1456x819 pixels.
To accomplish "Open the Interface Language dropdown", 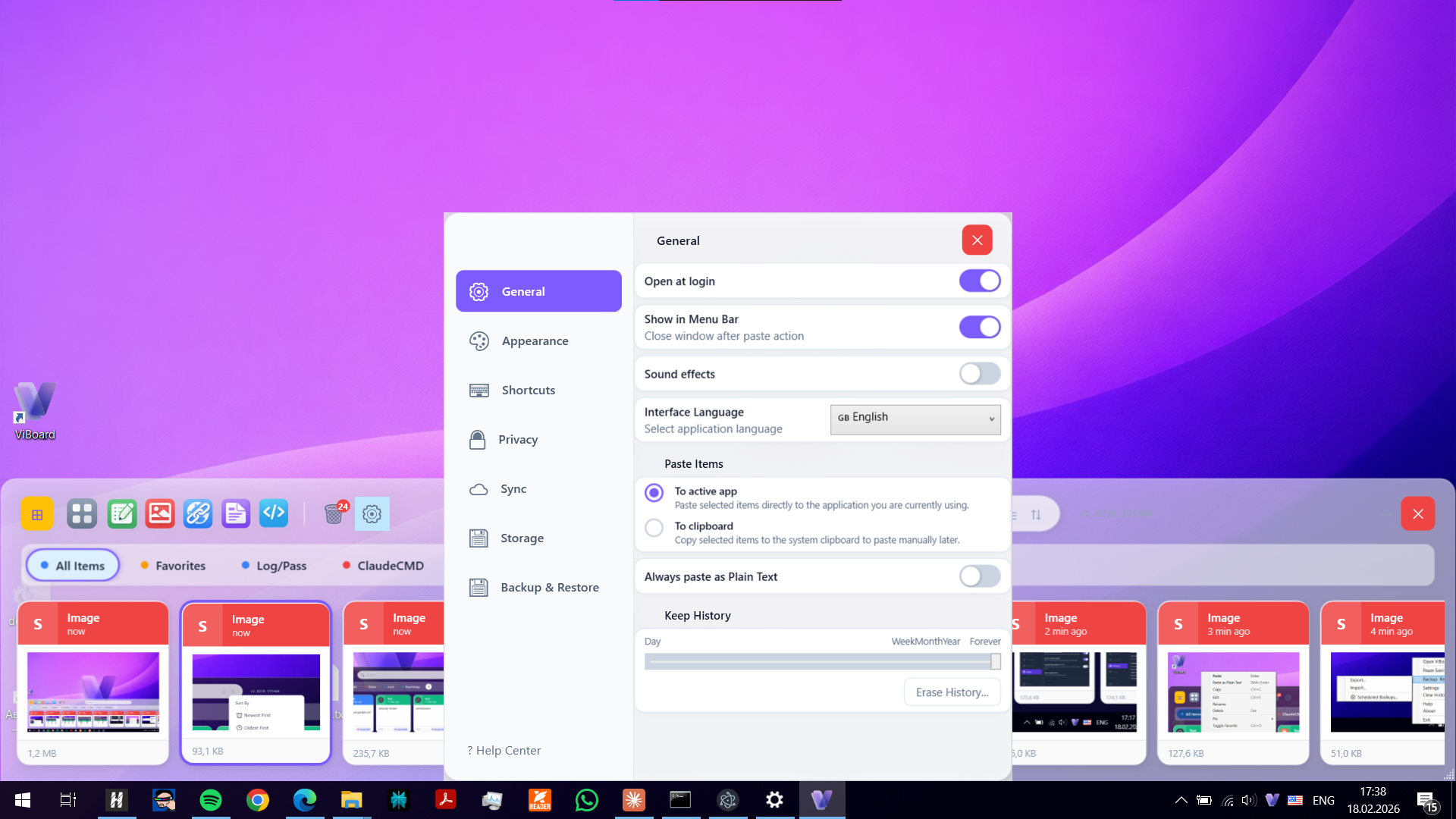I will pyautogui.click(x=915, y=419).
